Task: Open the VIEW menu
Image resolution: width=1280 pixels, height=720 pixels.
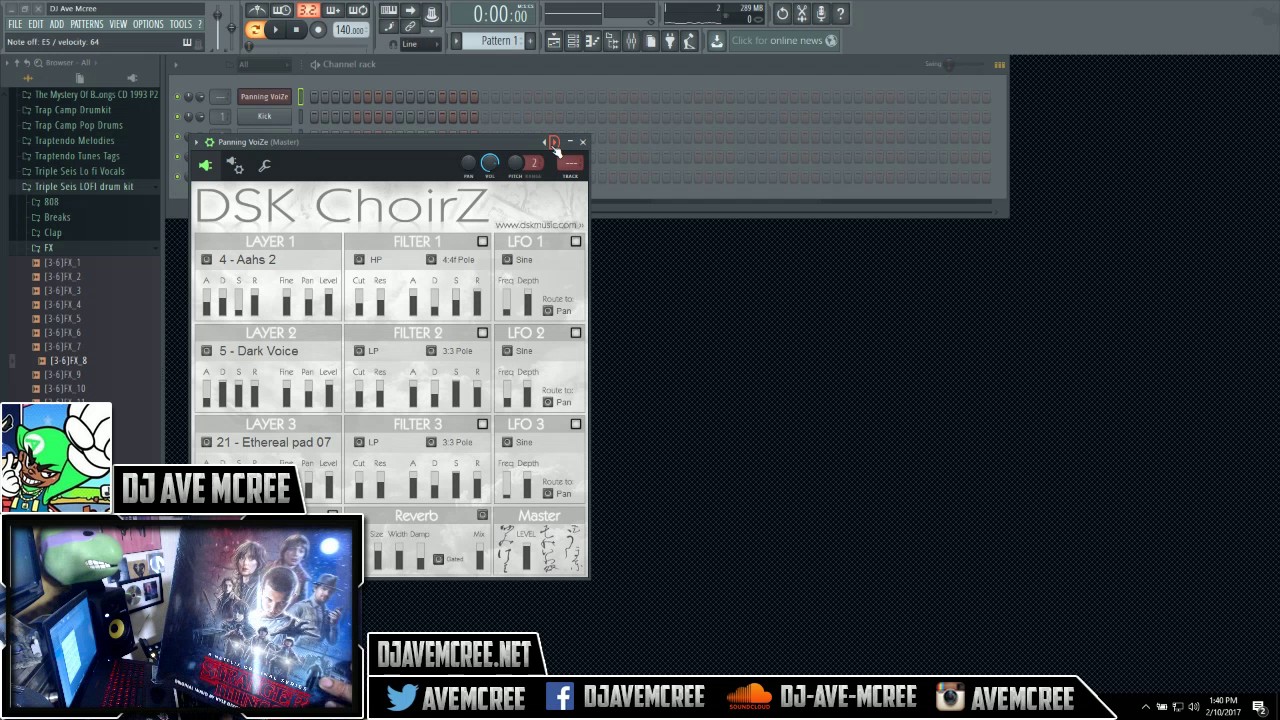Action: pyautogui.click(x=118, y=24)
